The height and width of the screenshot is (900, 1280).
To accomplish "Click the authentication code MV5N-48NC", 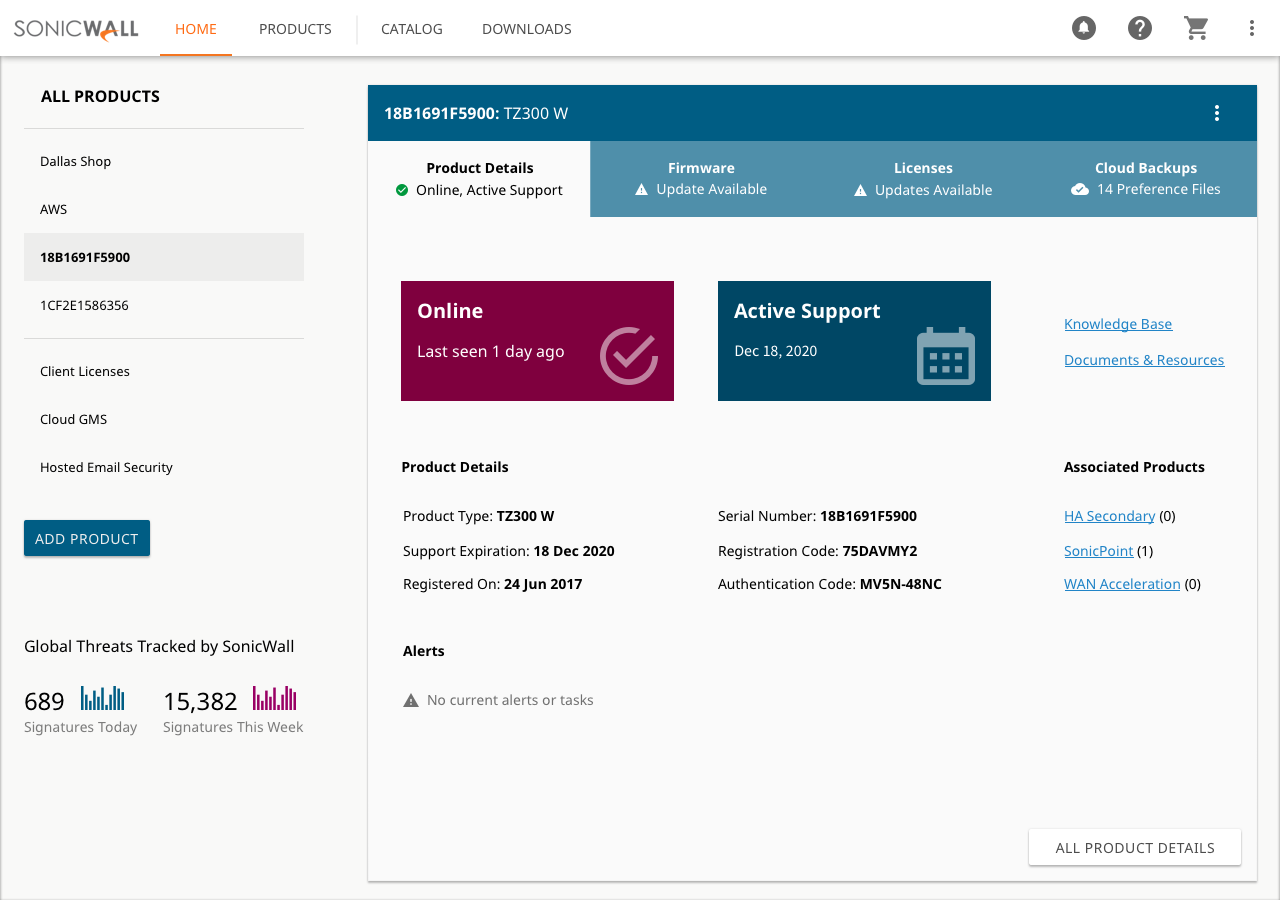I will coord(901,584).
